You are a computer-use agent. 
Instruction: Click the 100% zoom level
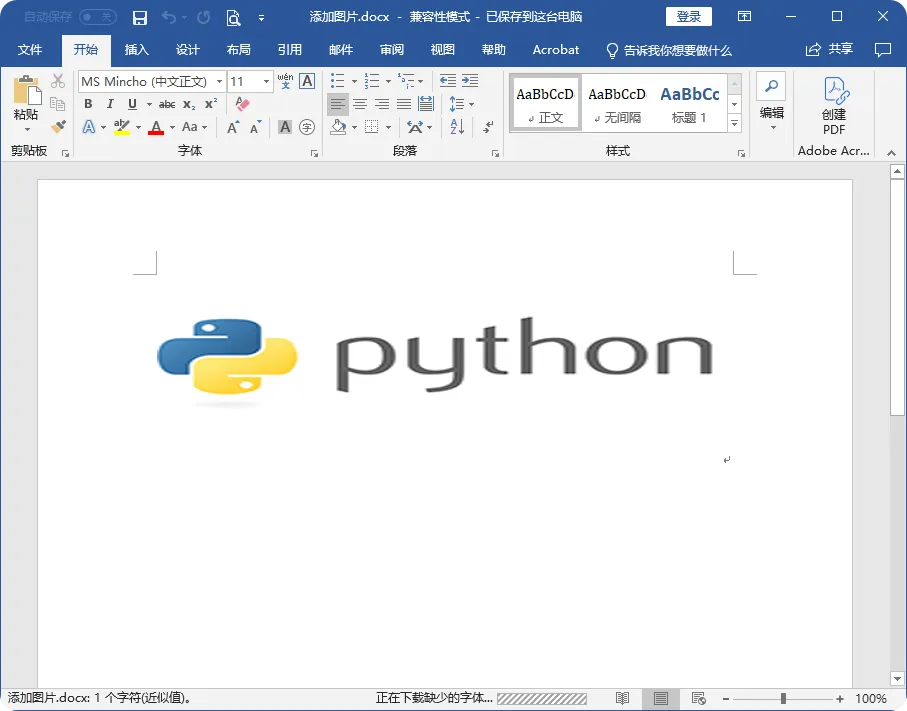click(871, 699)
